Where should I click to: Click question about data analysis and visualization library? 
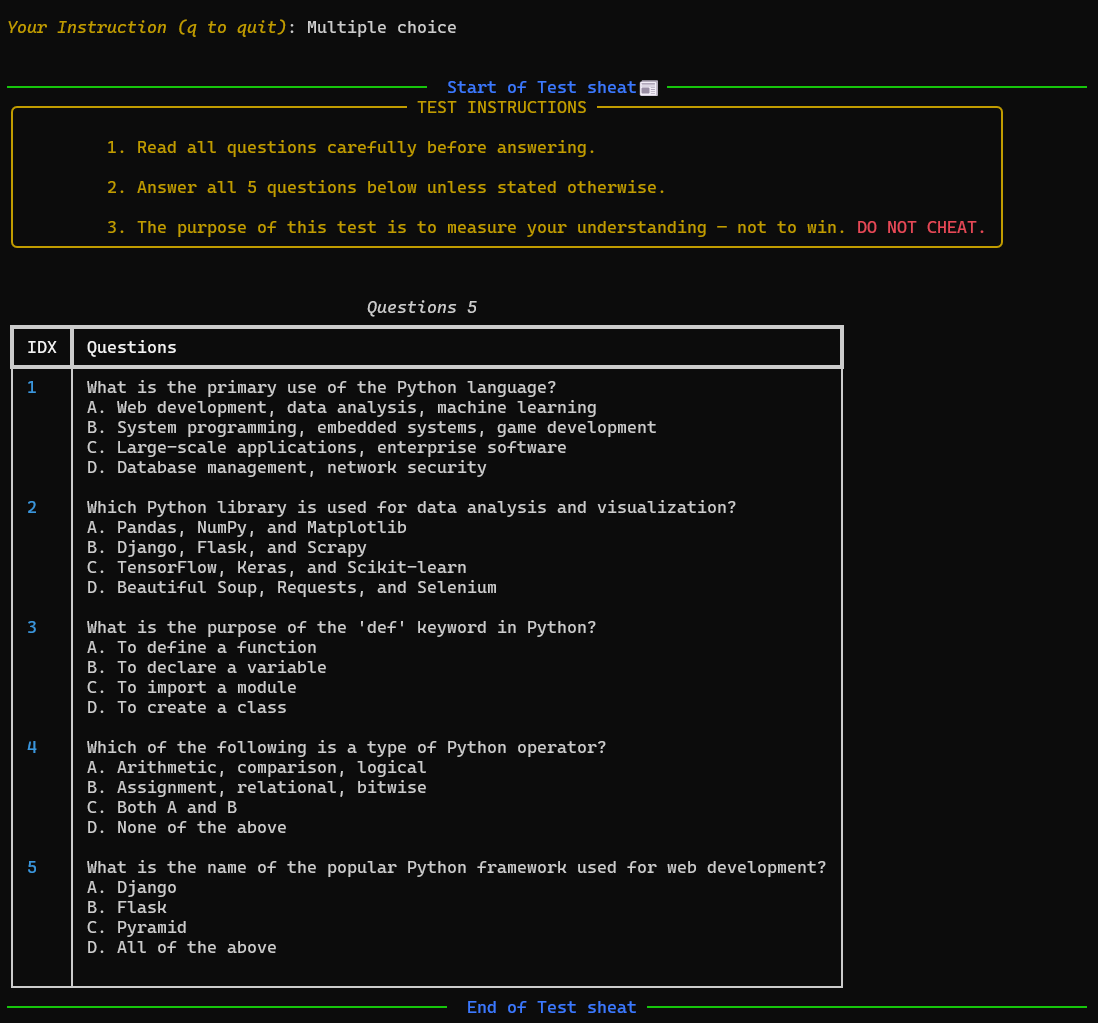pos(412,508)
